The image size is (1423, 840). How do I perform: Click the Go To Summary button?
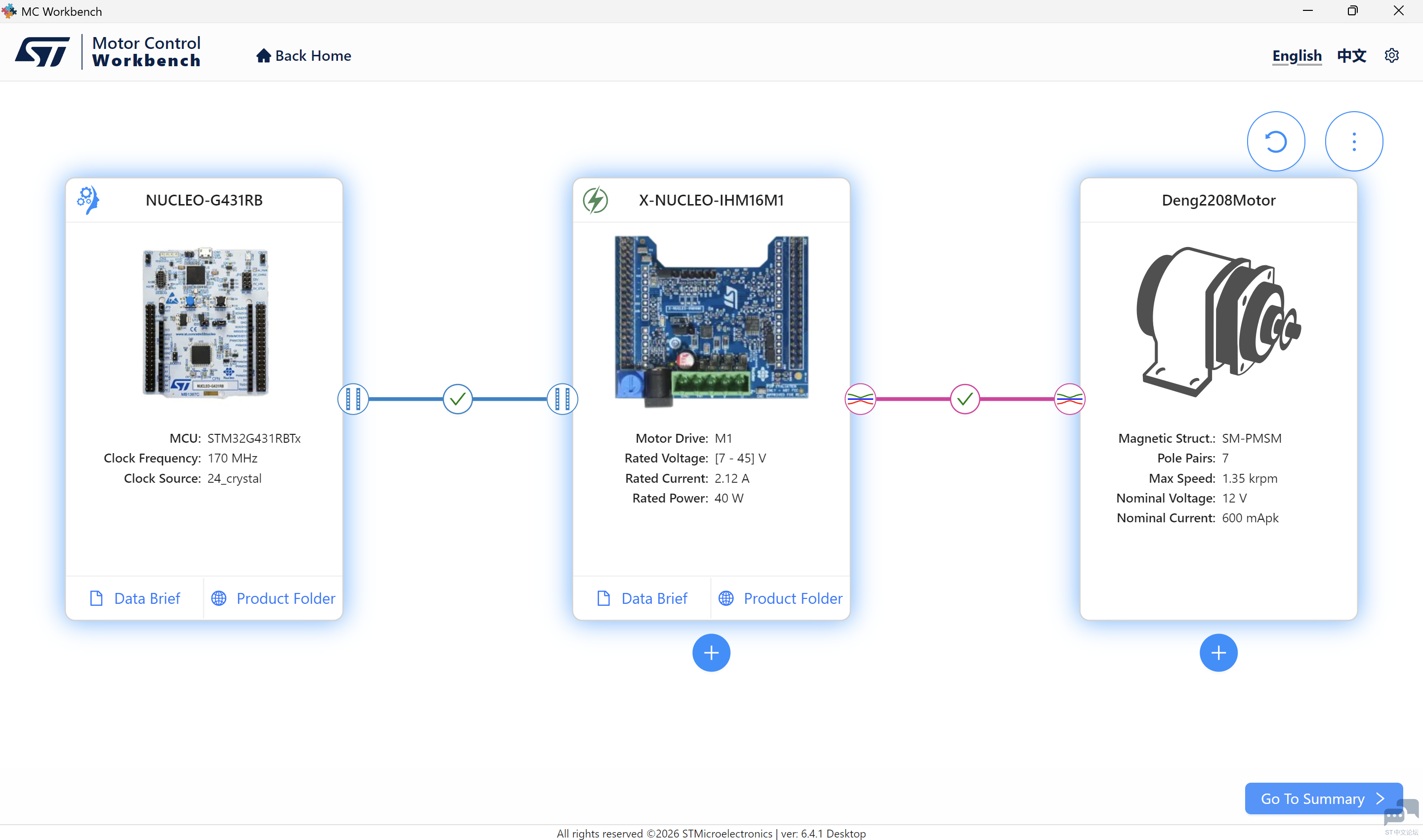click(x=1323, y=798)
